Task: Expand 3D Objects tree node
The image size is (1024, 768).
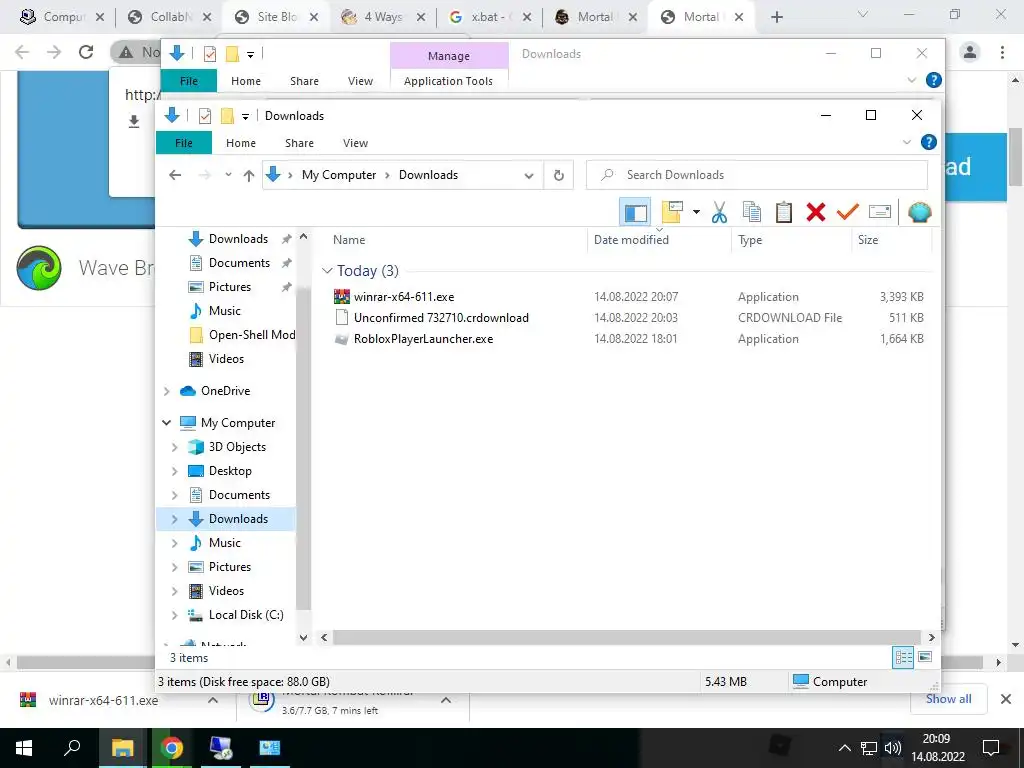Action: pyautogui.click(x=174, y=447)
